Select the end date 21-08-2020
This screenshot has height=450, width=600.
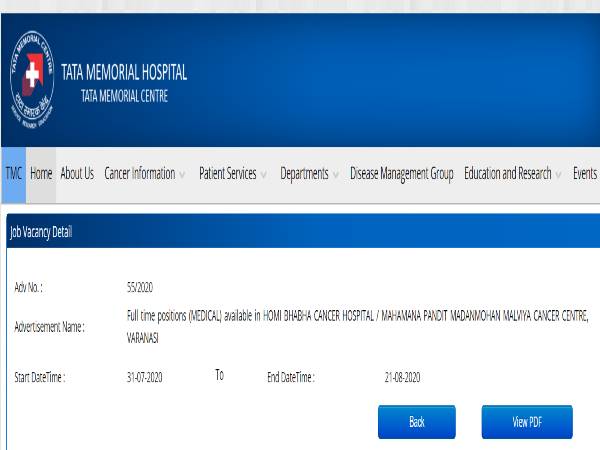(403, 378)
